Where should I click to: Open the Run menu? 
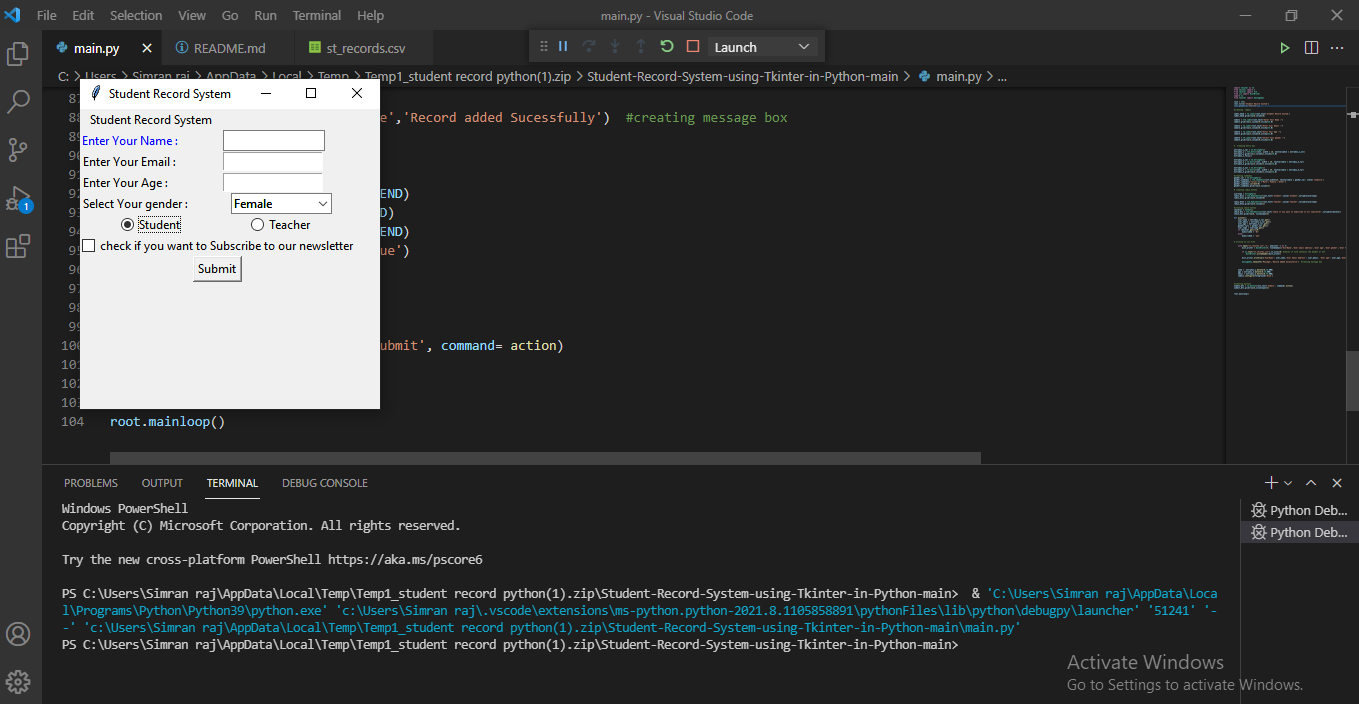(265, 15)
